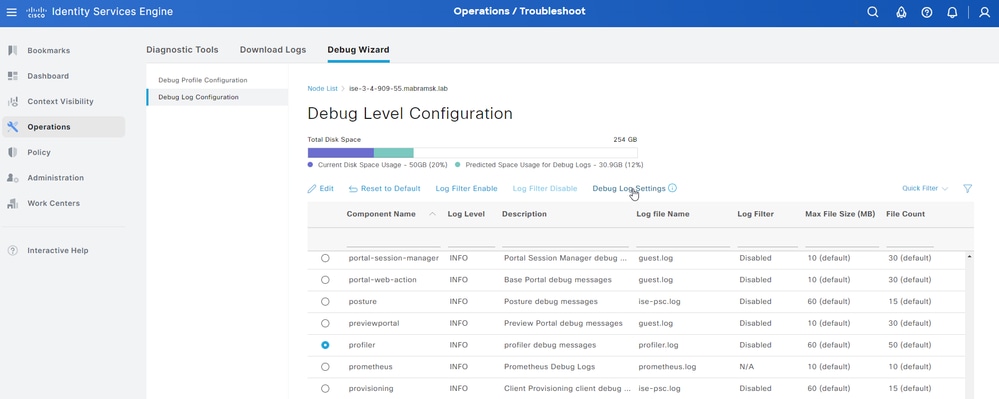
Task: Click the Total Disk Space usage bar
Action: click(x=472, y=152)
